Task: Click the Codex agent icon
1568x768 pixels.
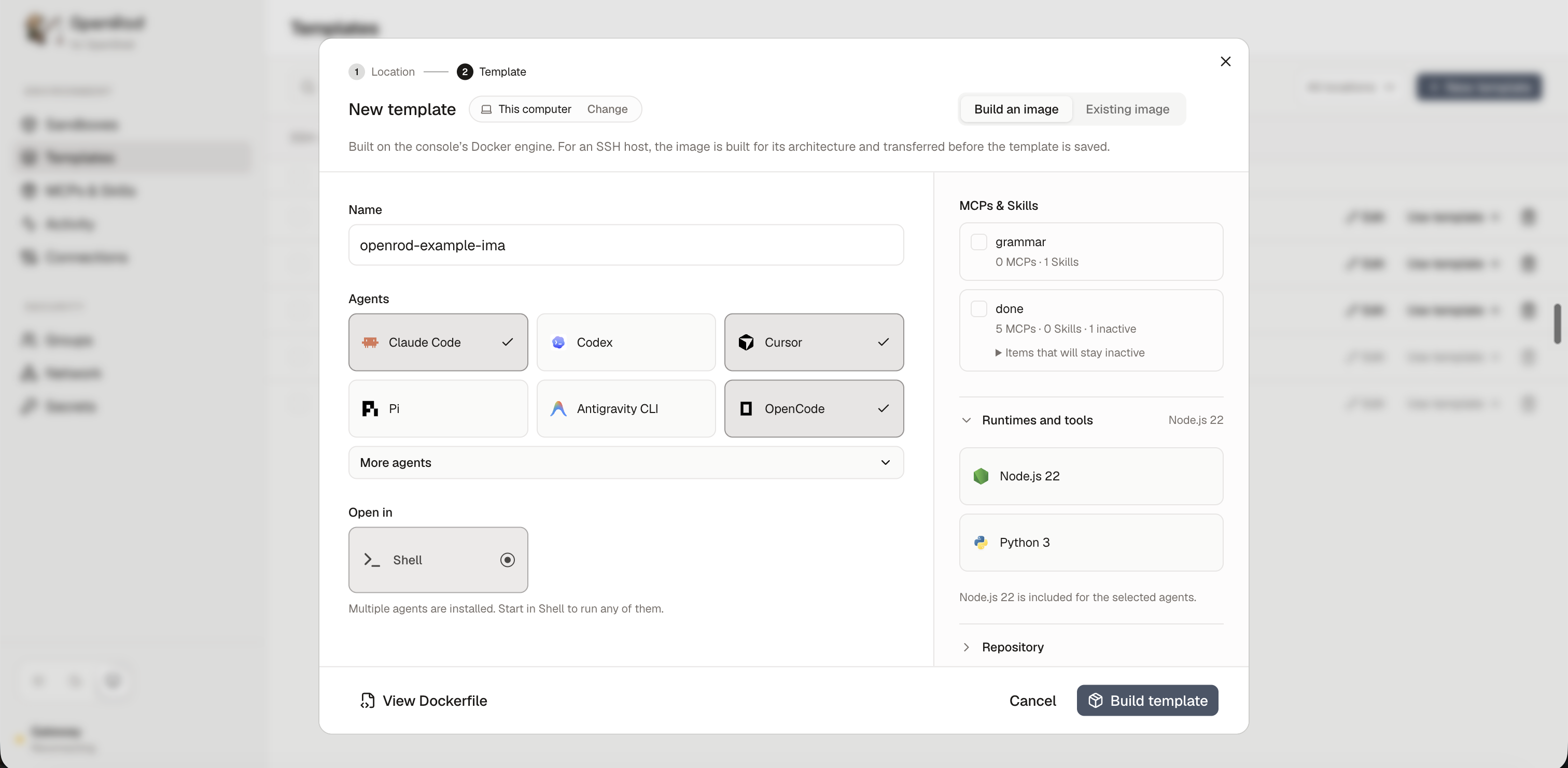Action: pyautogui.click(x=558, y=343)
